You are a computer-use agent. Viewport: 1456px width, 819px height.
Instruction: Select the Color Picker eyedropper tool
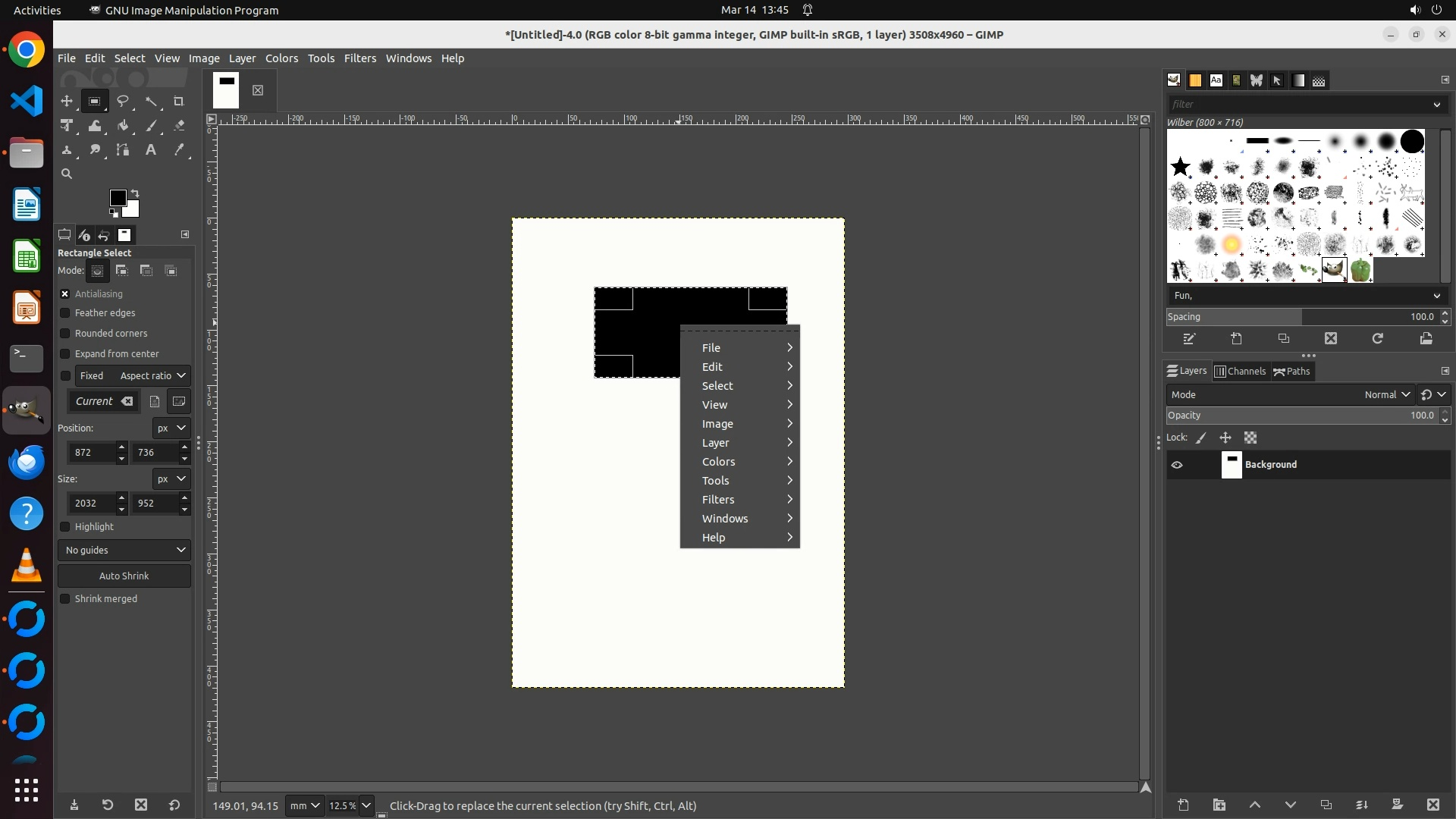179,150
